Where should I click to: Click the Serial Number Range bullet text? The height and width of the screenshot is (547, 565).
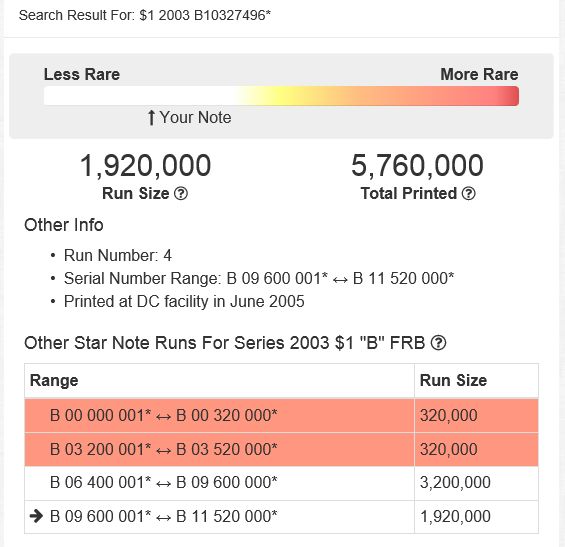click(x=259, y=279)
